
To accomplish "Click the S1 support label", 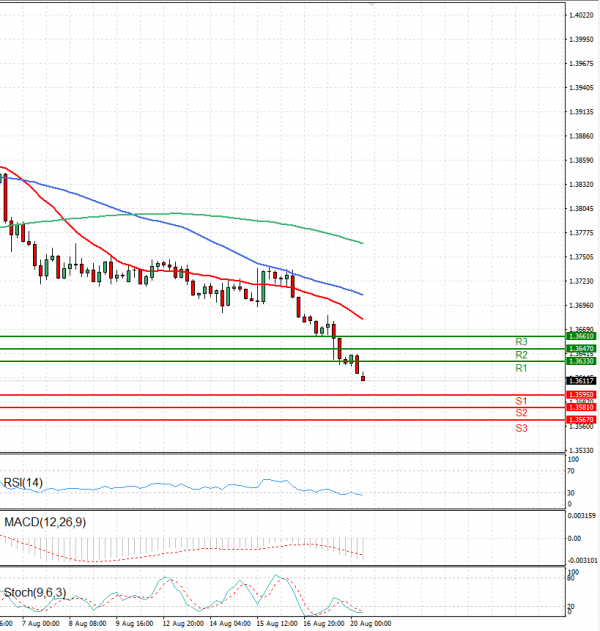I will tap(521, 401).
